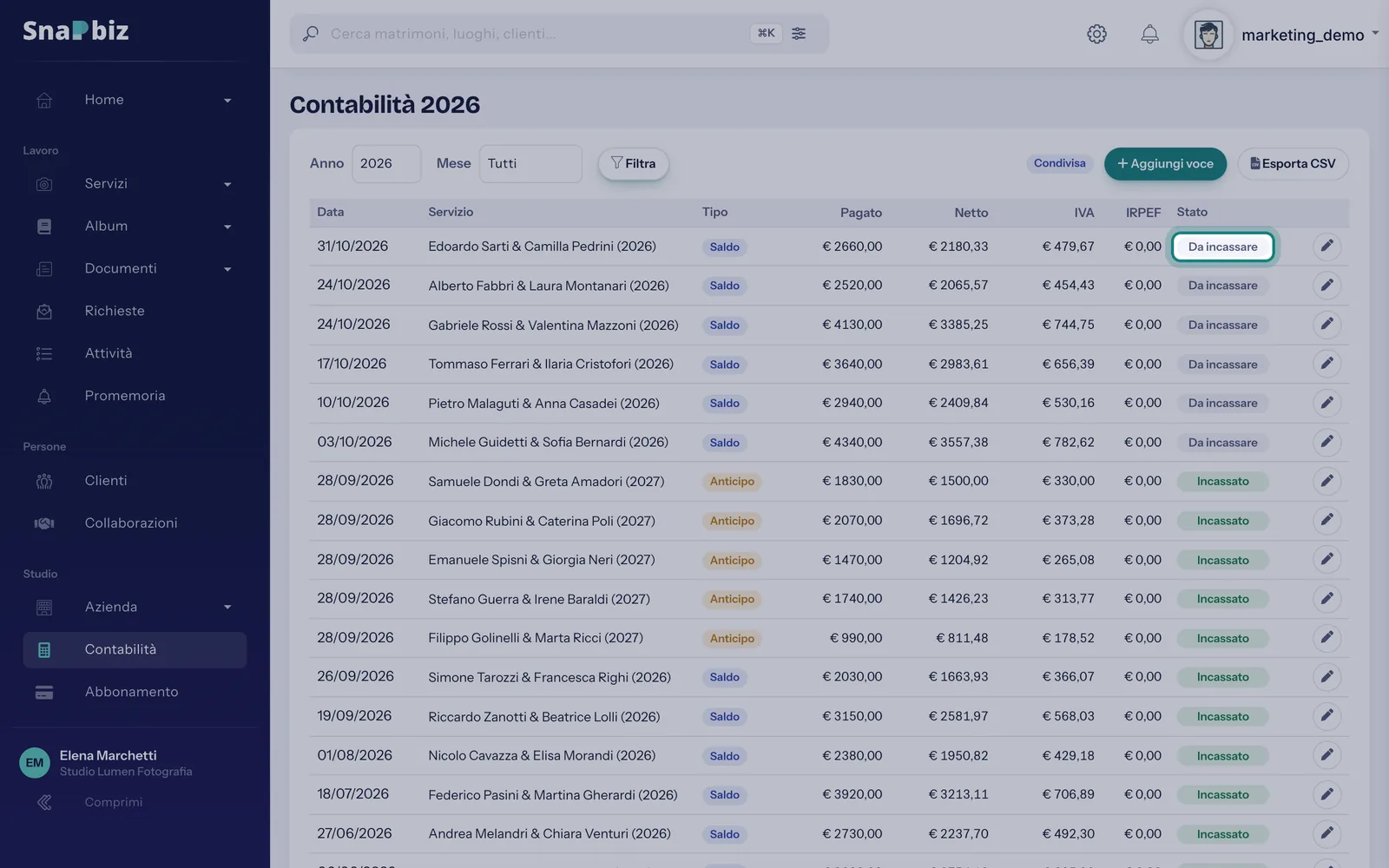This screenshot has height=868, width=1389.
Task: Open the Collaborazioni handshake icon
Action: (44, 523)
